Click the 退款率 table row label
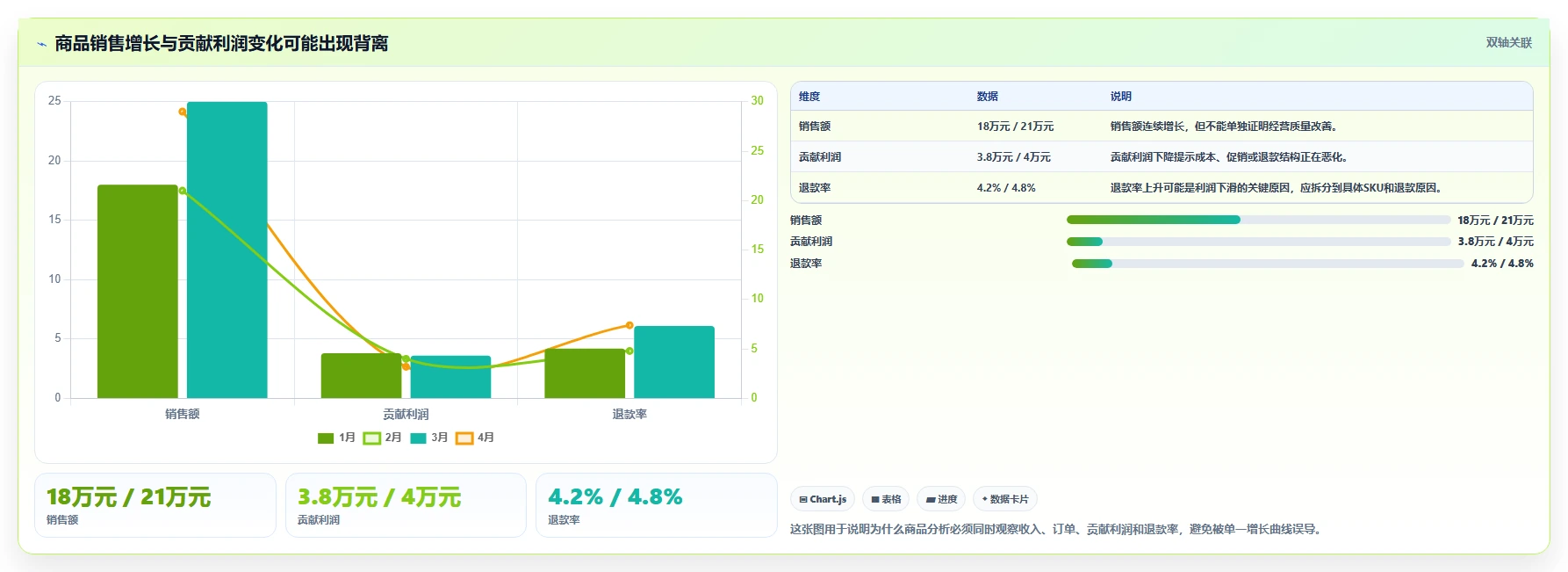This screenshot has width=1568, height=572. pyautogui.click(x=815, y=188)
